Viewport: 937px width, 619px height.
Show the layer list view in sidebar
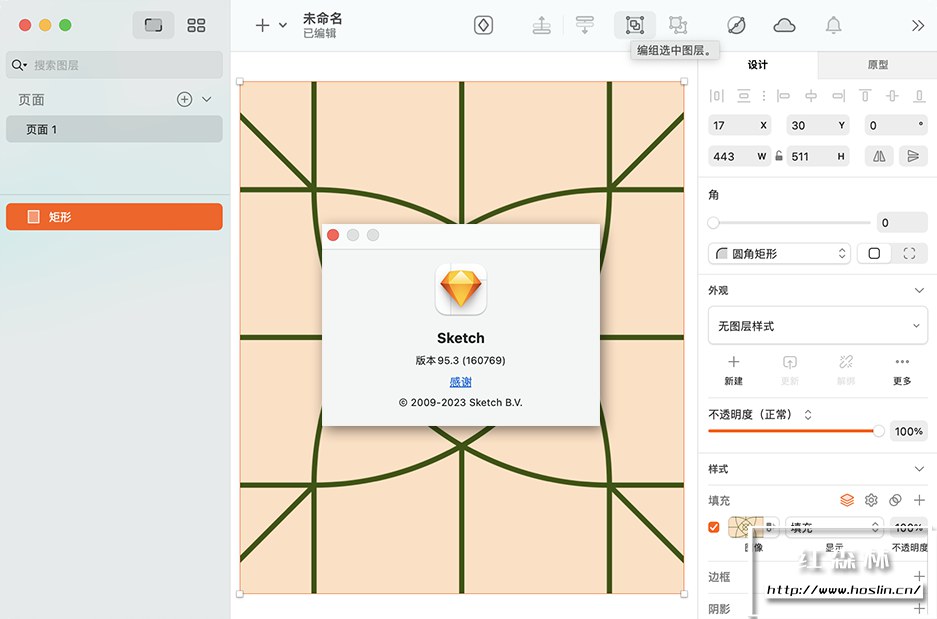(153, 25)
